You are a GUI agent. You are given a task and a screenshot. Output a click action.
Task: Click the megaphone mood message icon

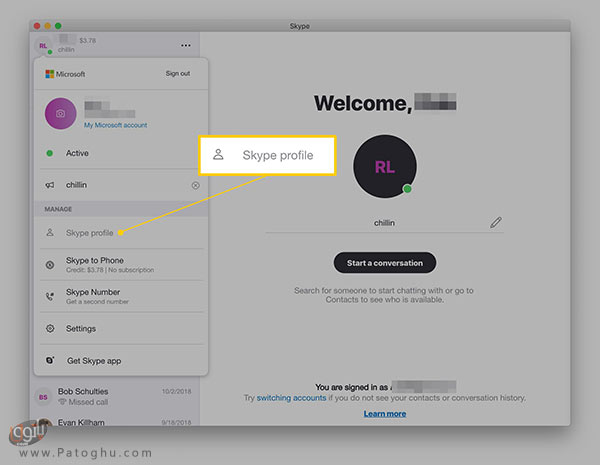[50, 185]
